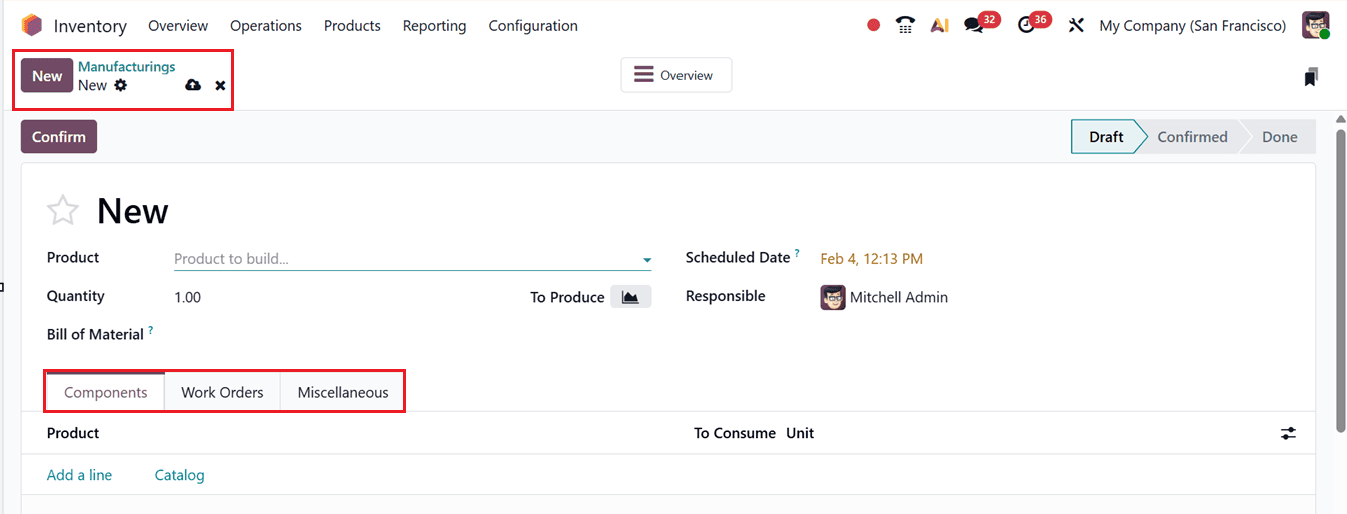Click the red recording indicator icon

tap(874, 26)
